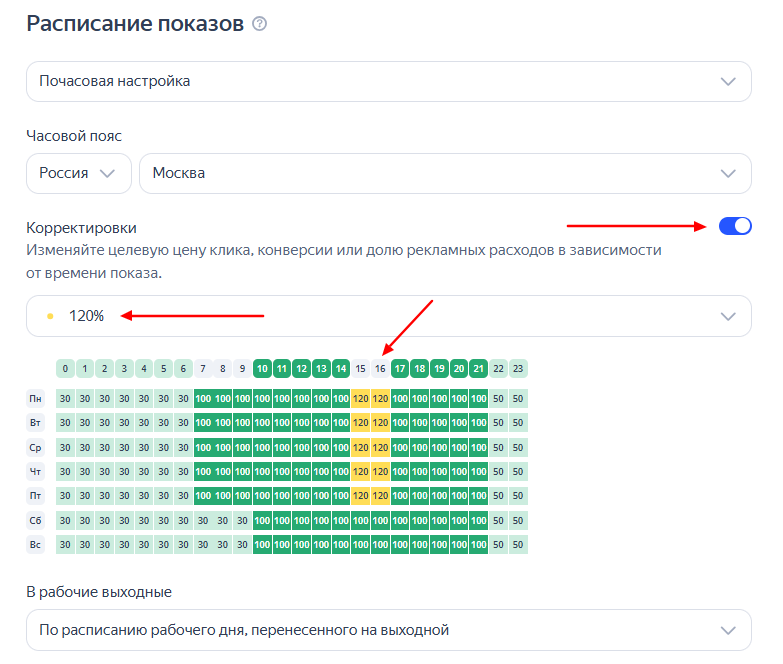The width and height of the screenshot is (783, 664).
Task: Click the Monday cell at hour 15
Action: pos(361,398)
